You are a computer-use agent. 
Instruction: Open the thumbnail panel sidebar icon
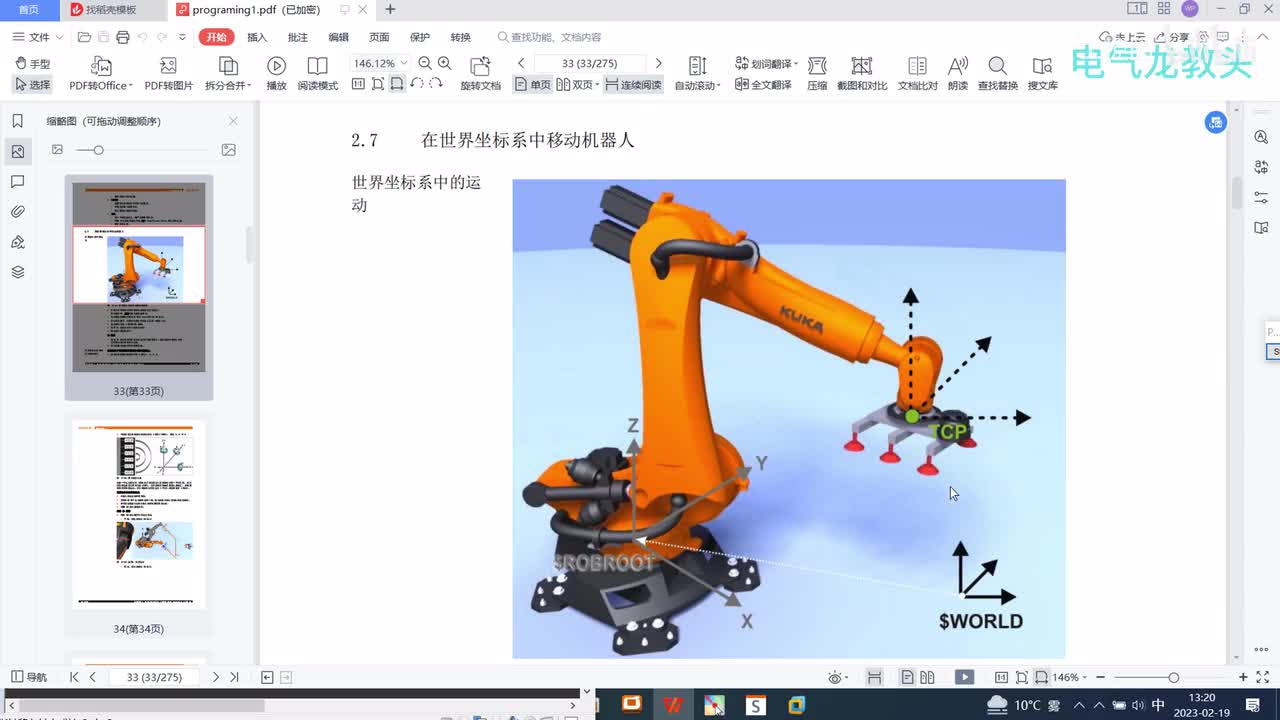tap(17, 152)
